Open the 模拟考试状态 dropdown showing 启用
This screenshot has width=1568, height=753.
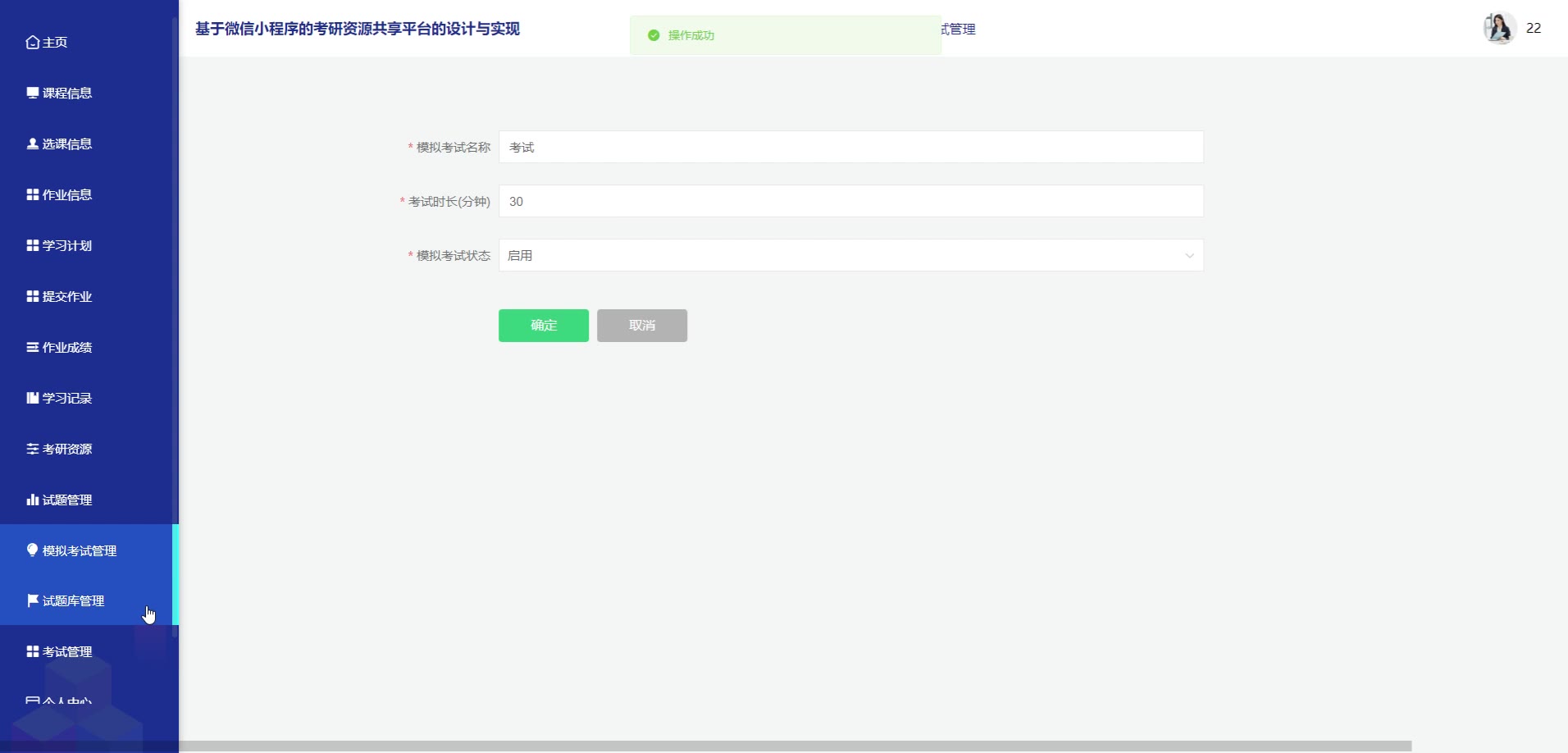click(x=851, y=255)
